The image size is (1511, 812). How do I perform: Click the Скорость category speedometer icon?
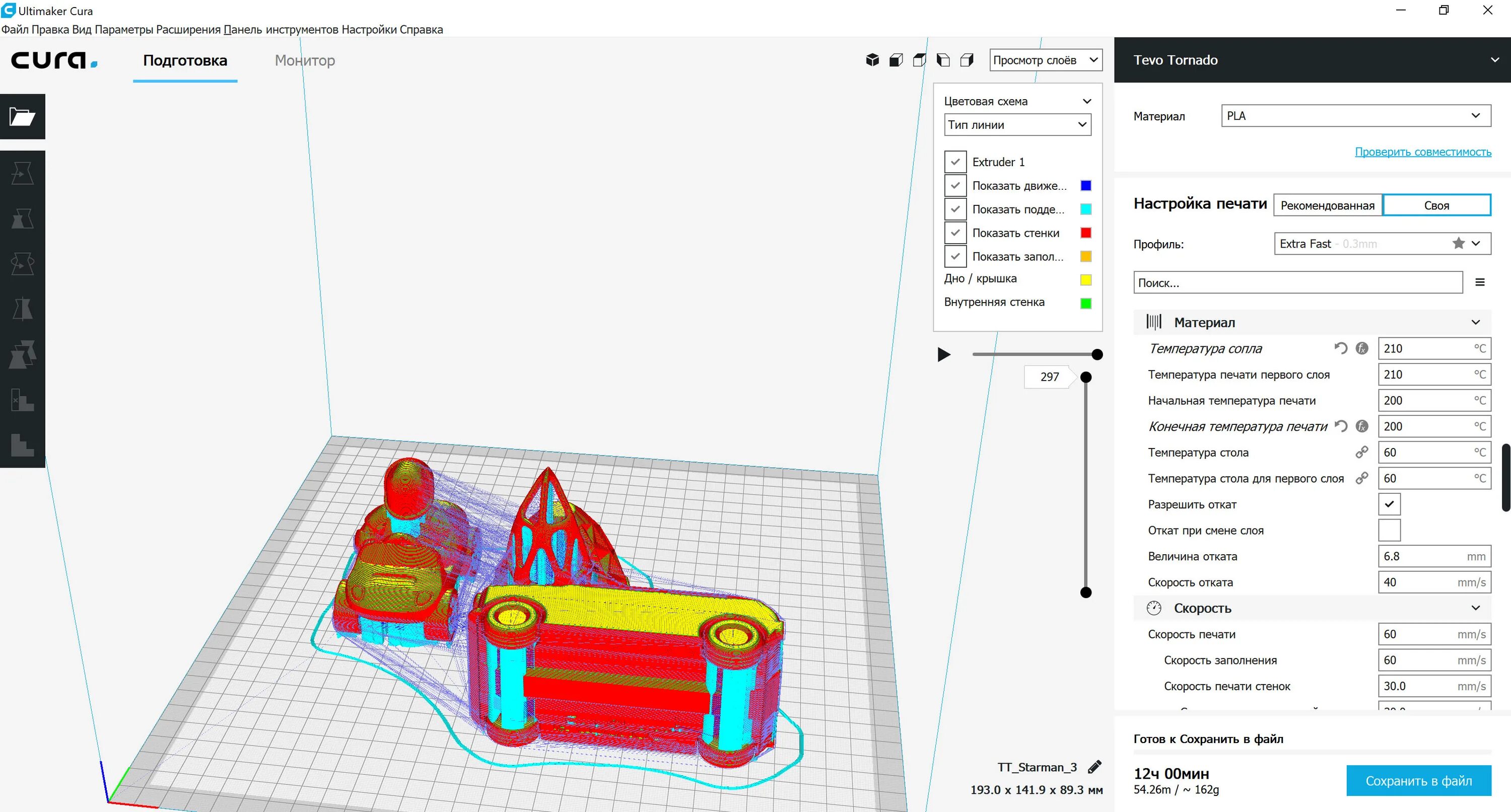[1154, 608]
